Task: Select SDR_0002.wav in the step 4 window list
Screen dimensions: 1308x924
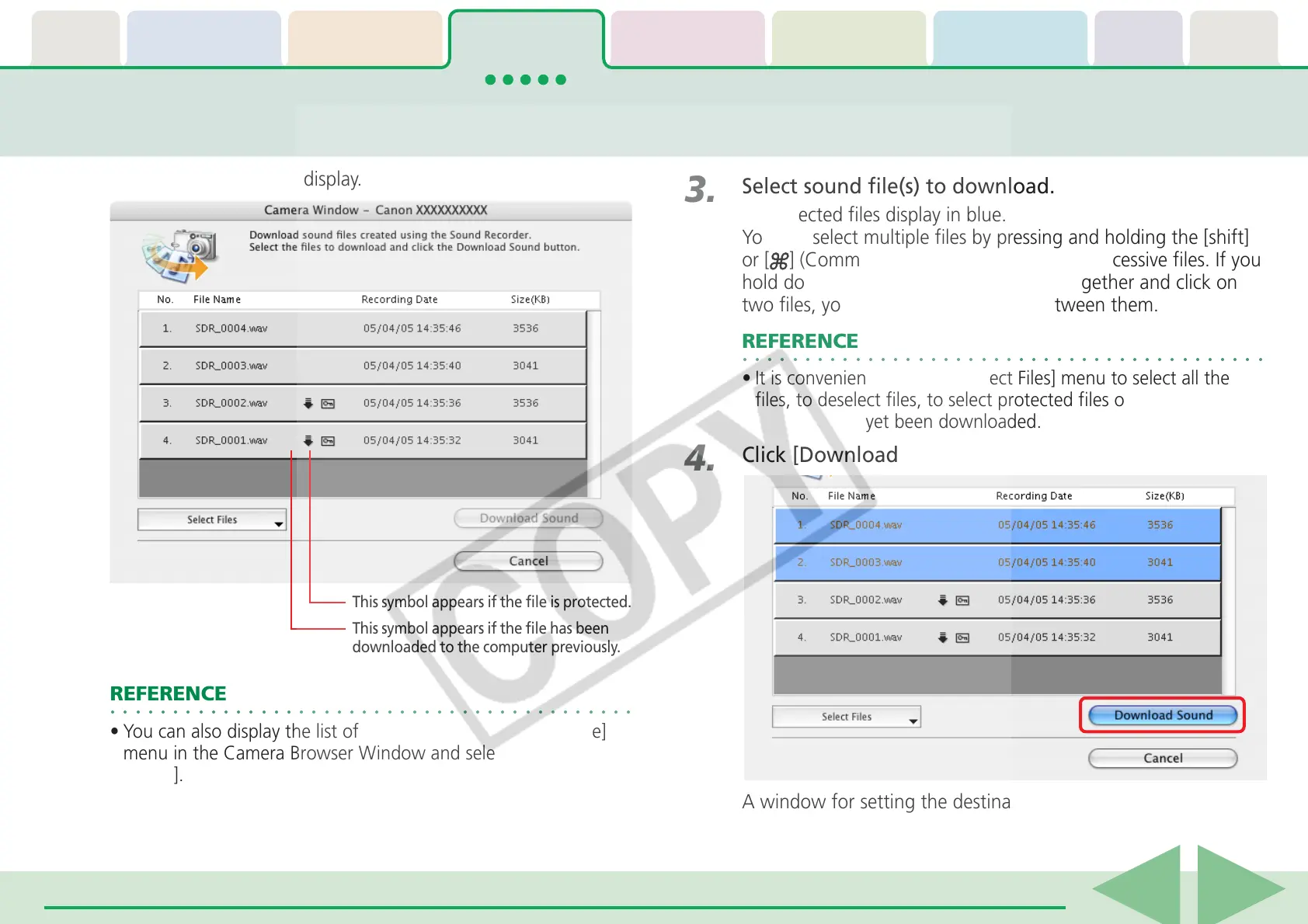Action: (x=997, y=600)
